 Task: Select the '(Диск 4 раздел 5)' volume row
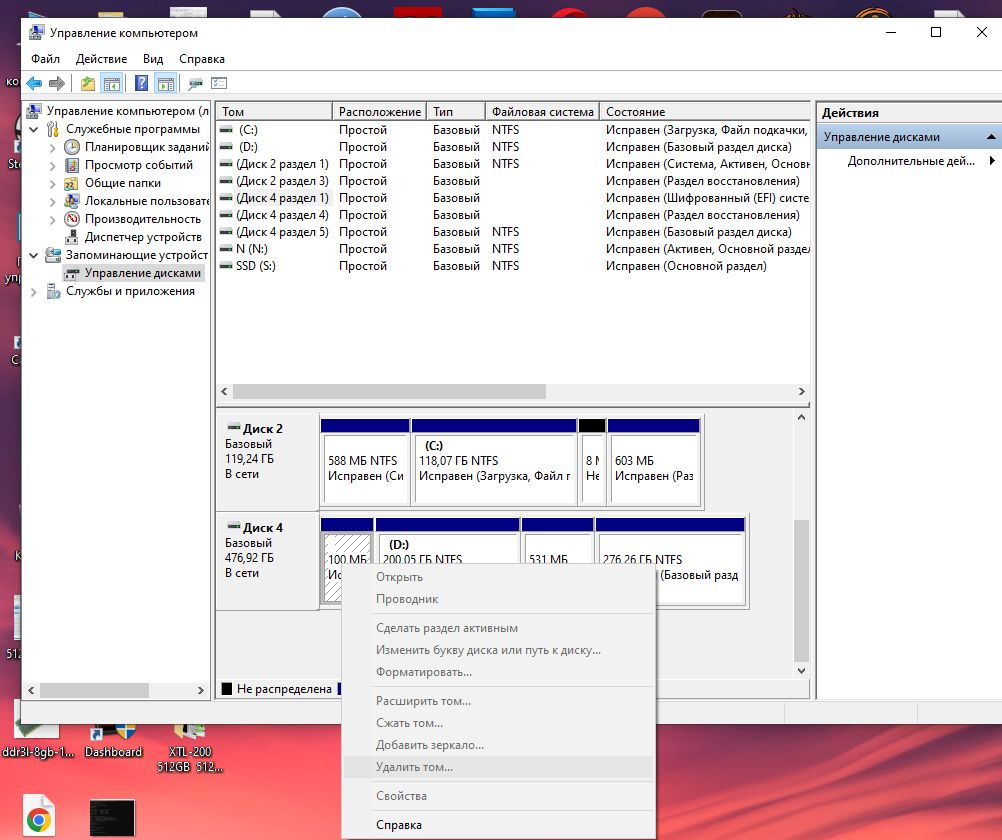[x=513, y=232]
